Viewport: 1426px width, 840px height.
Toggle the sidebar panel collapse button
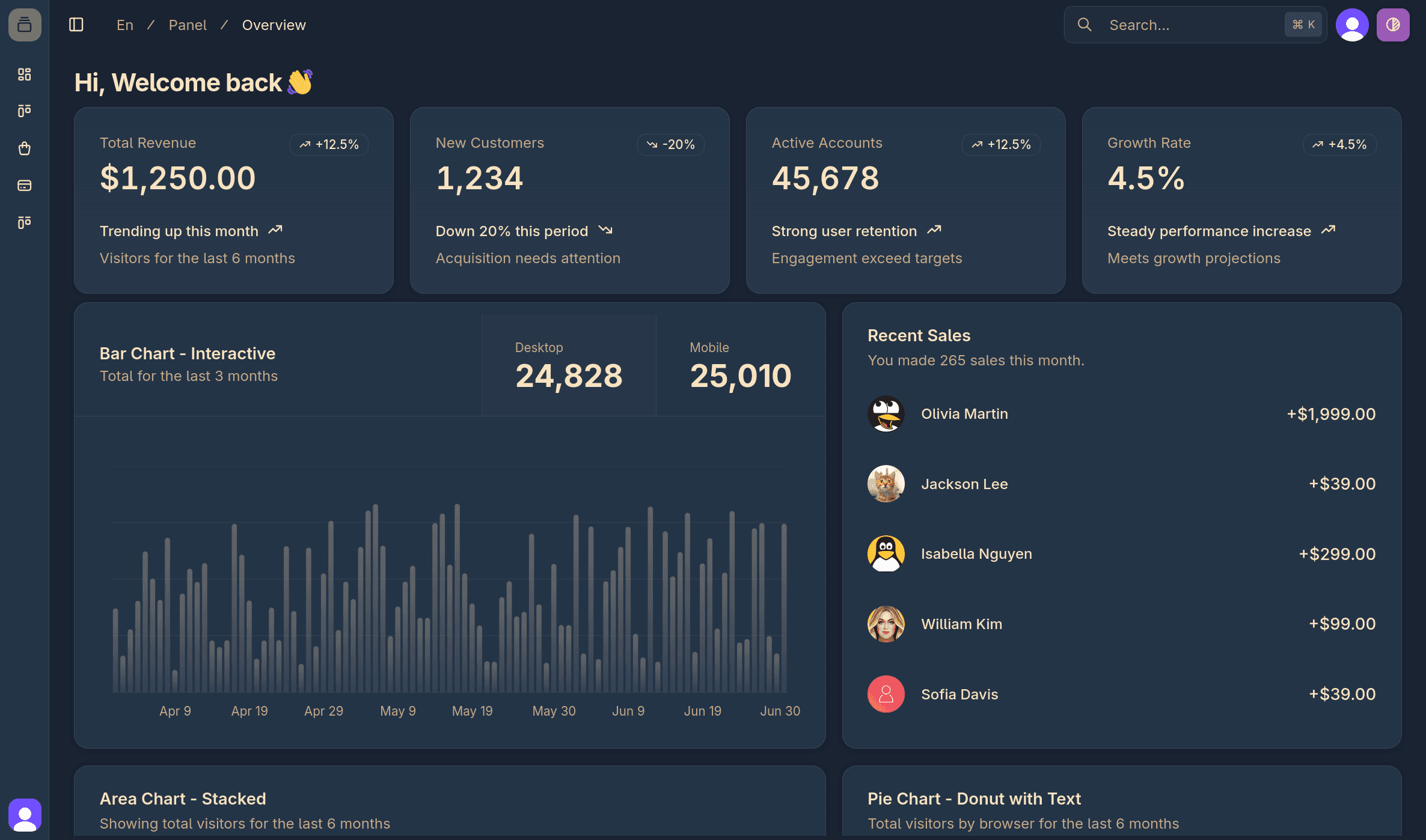coord(76,25)
